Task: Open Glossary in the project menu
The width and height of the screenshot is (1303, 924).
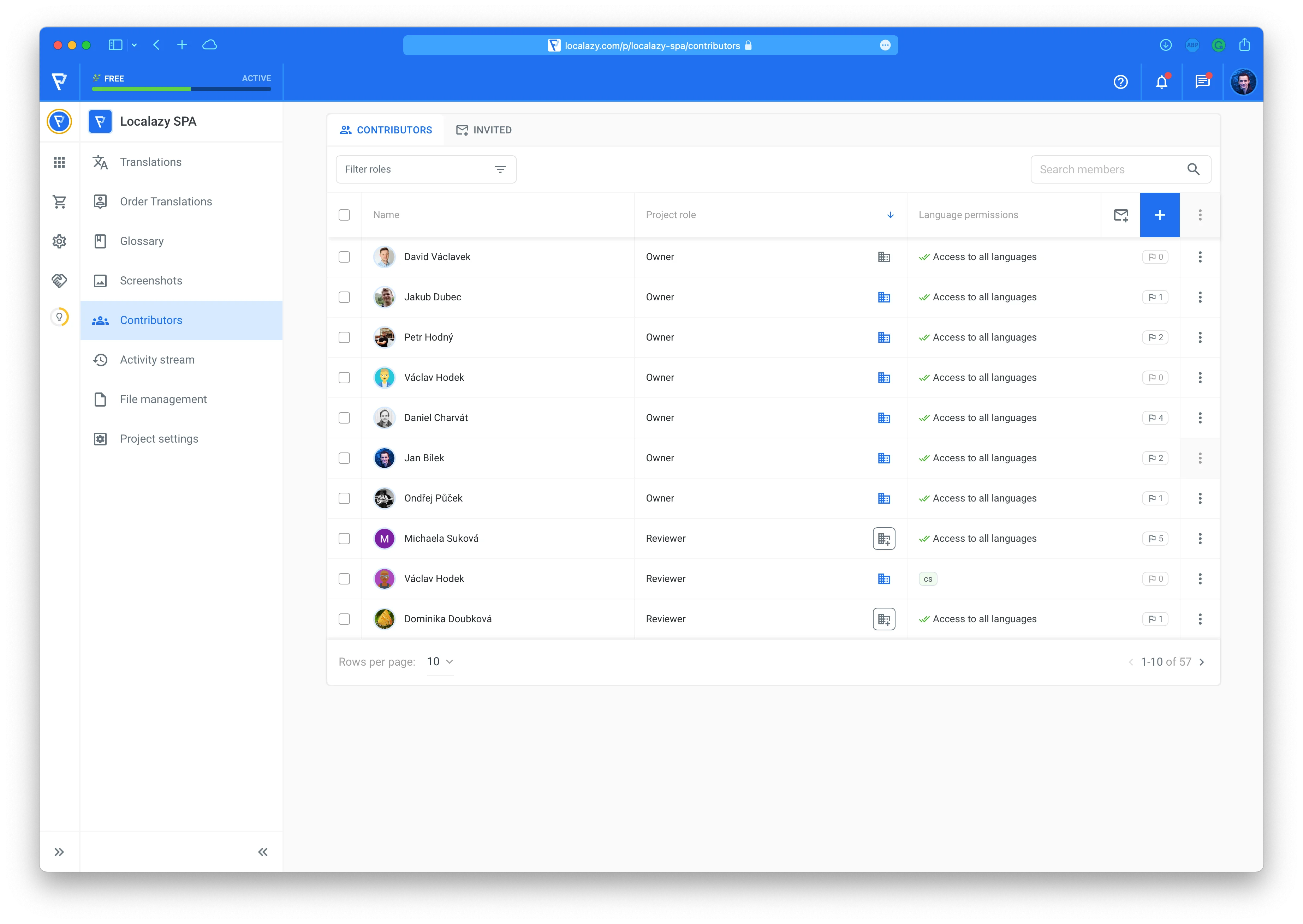Action: point(142,241)
